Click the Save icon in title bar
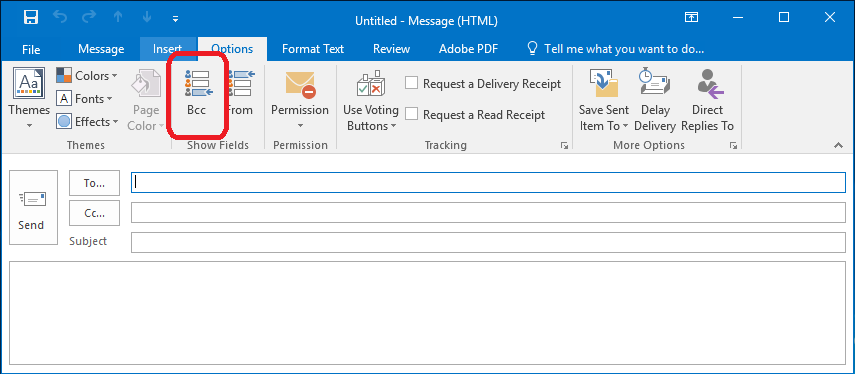This screenshot has width=855, height=374. tap(31, 18)
